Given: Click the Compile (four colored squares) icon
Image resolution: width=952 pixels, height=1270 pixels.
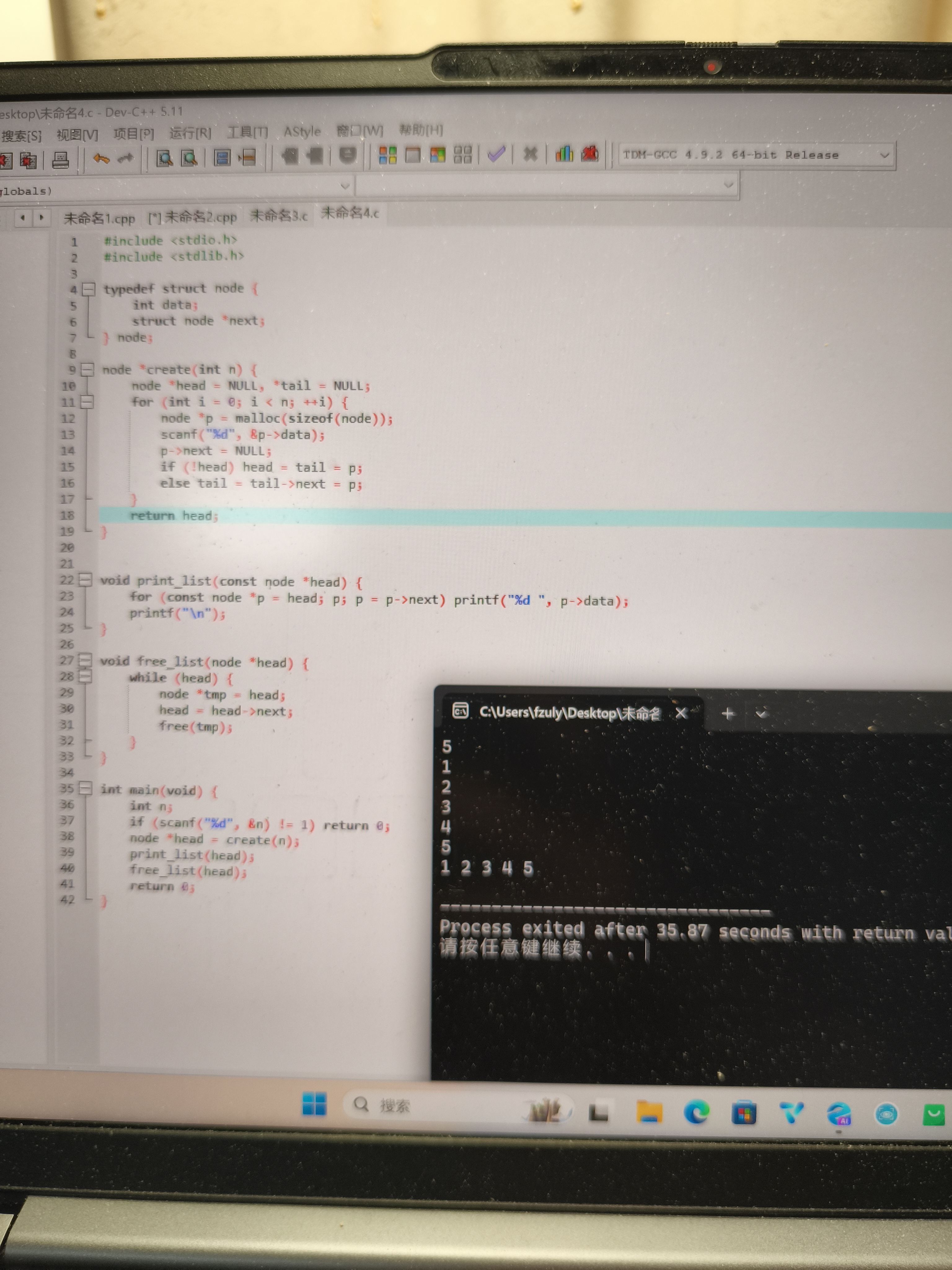Looking at the screenshot, I should point(388,155).
